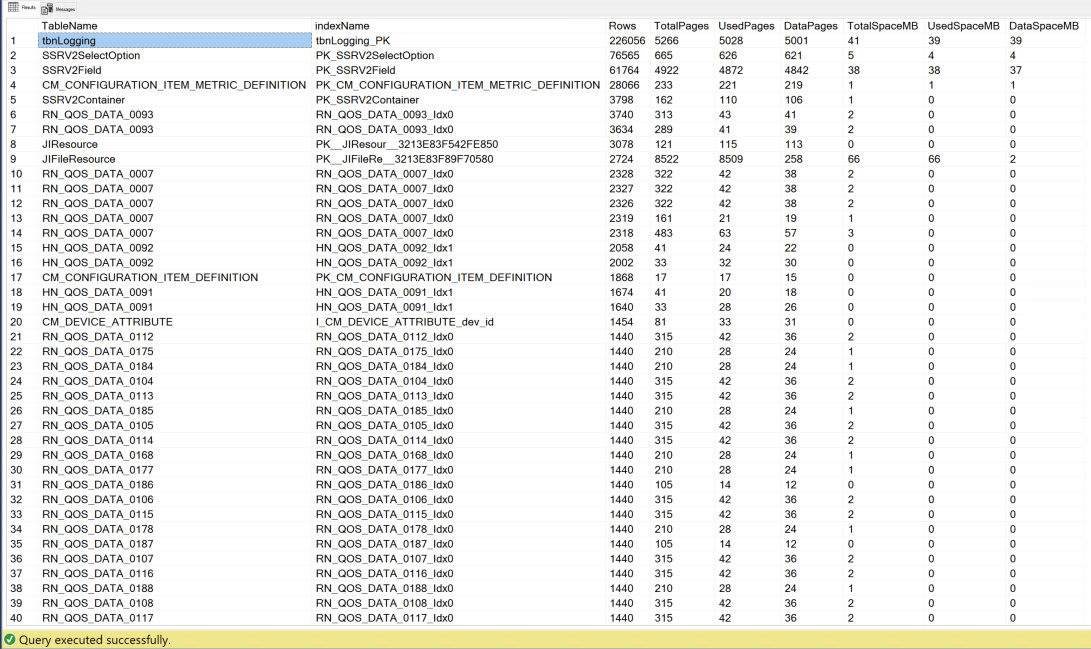1091x649 pixels.
Task: Click the Messages document icon
Action: point(47,8)
